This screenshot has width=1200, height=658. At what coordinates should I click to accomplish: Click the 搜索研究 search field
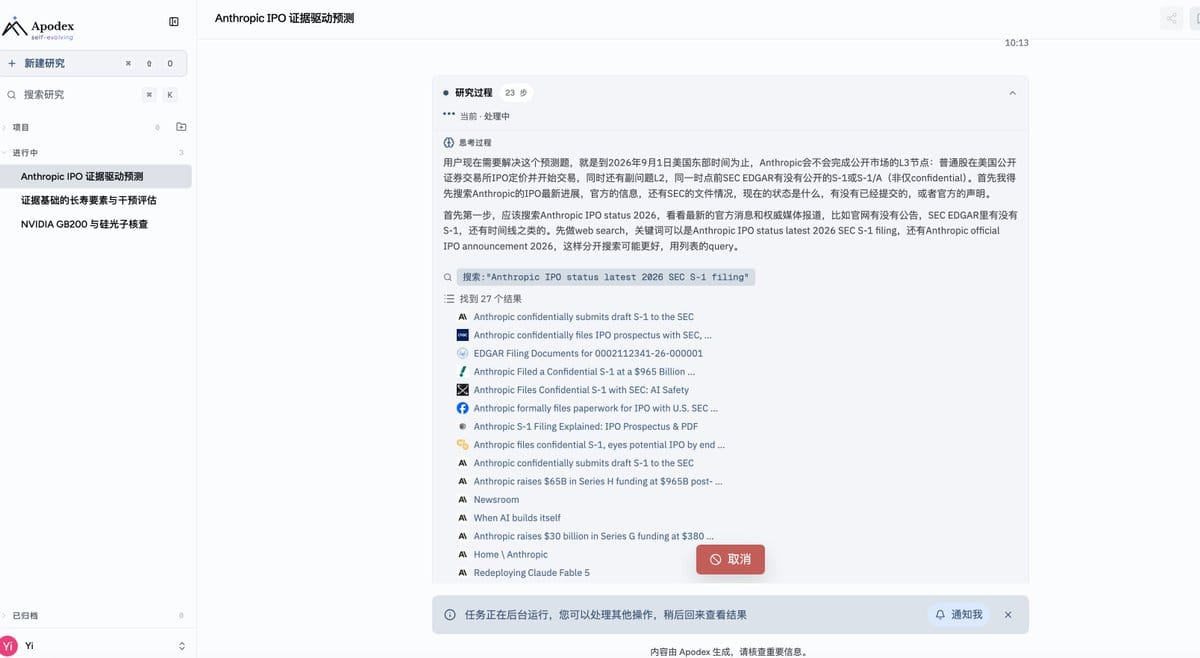tap(93, 95)
